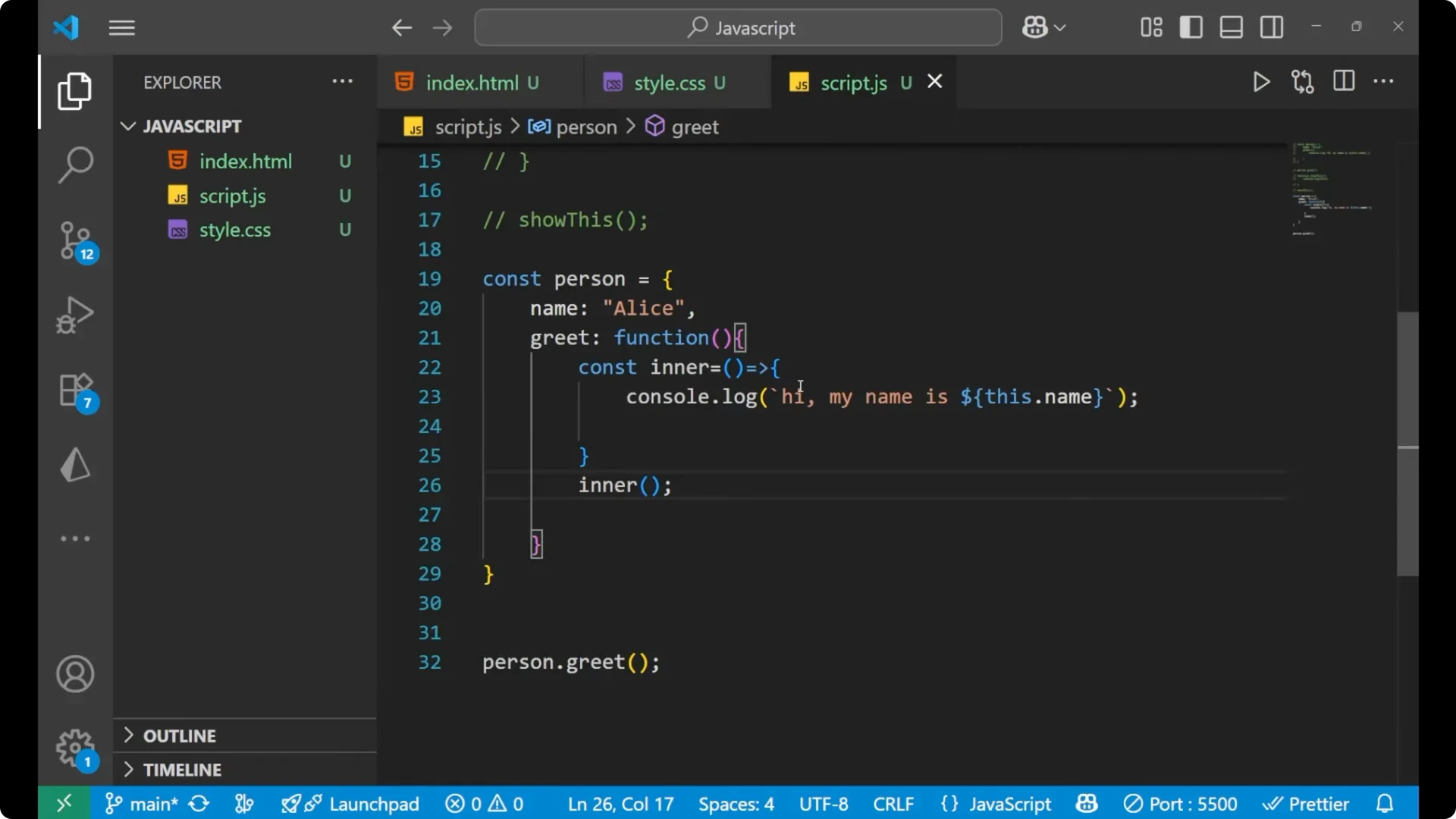Open the Manage settings gear icon
The height and width of the screenshot is (819, 1456).
(75, 748)
